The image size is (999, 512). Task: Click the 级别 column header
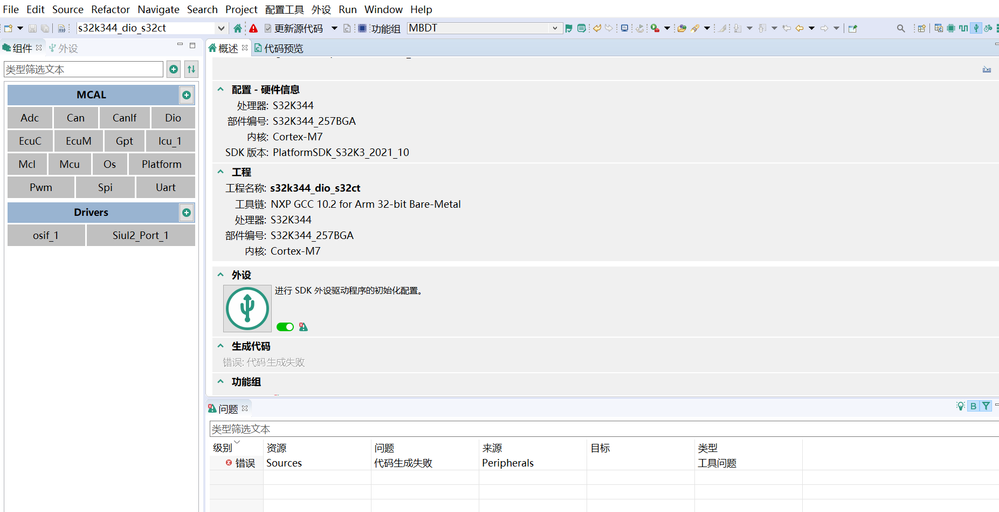click(236, 448)
